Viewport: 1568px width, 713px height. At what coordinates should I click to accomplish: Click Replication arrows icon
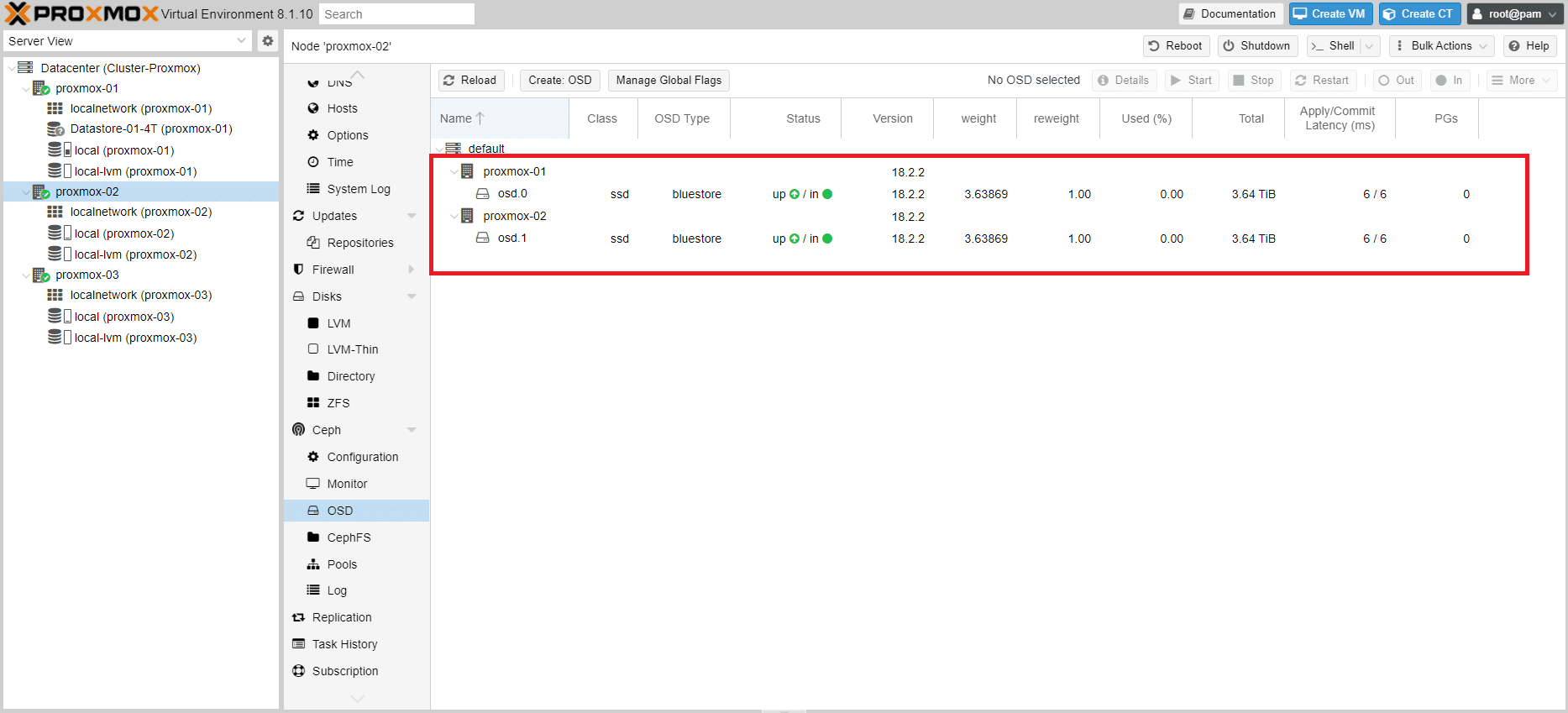[x=298, y=617]
